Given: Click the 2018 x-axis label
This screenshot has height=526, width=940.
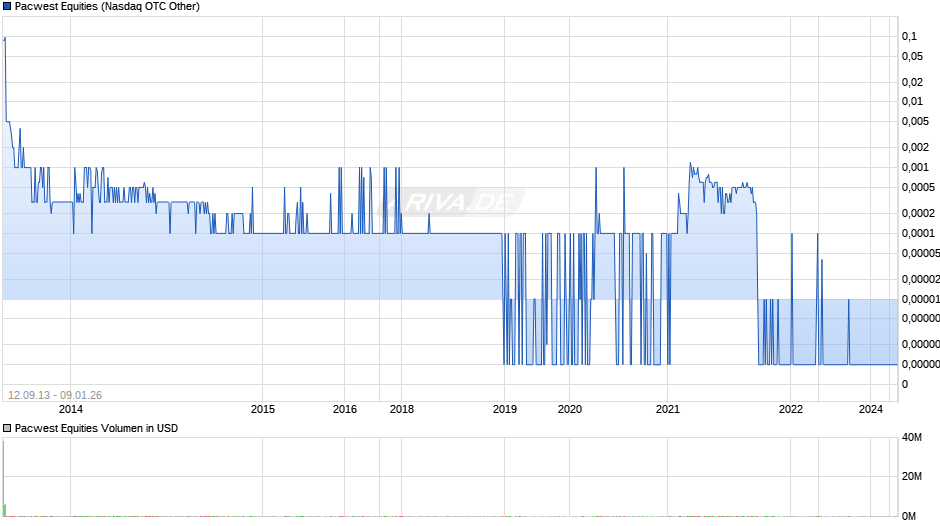Looking at the screenshot, I should (x=402, y=409).
